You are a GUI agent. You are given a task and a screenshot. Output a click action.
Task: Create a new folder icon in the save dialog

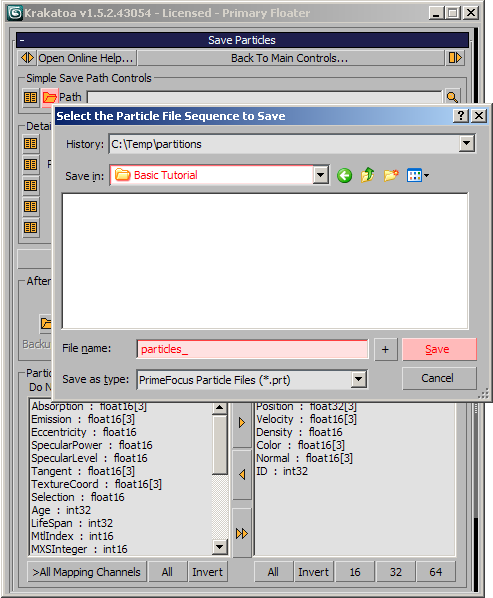[x=391, y=175]
